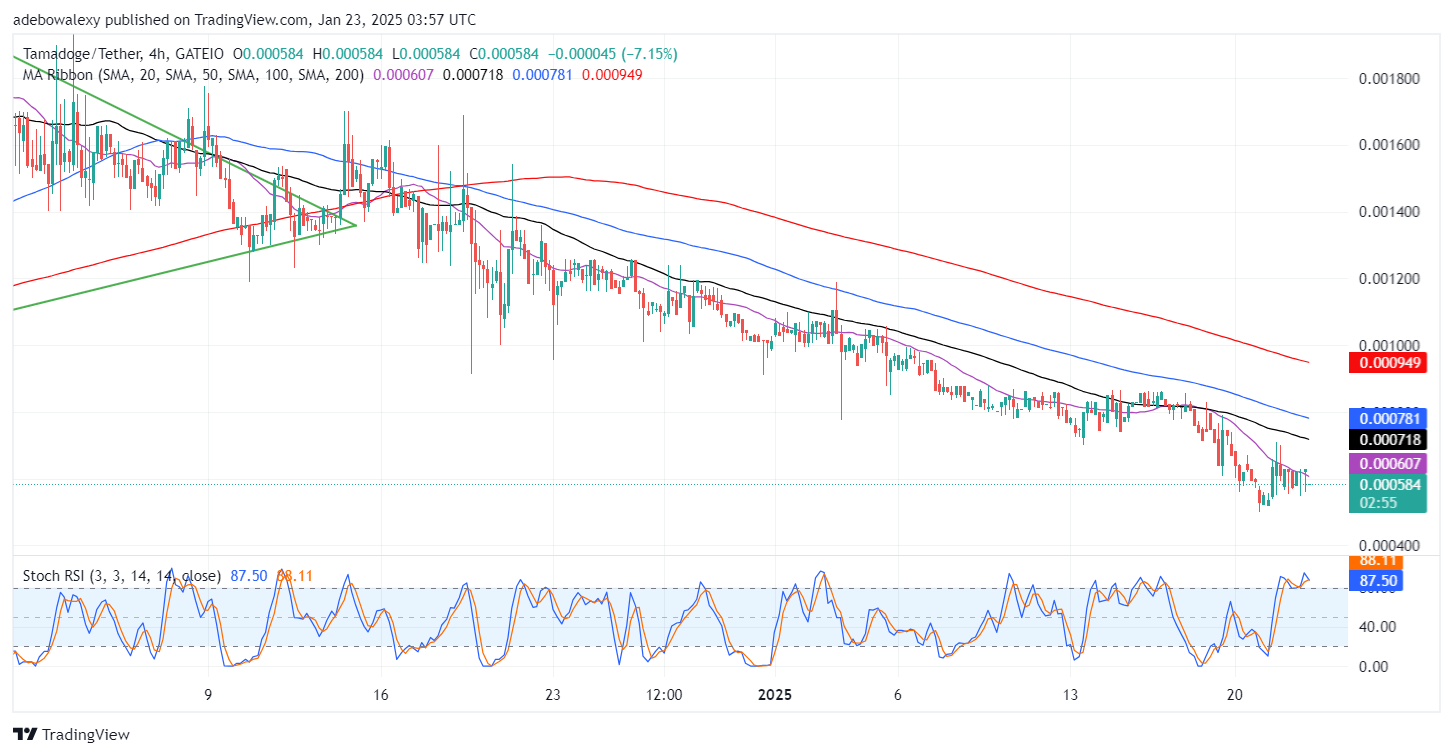Screen dimensions: 1453x756
Task: Click the 13 date on time axis
Action: [1071, 695]
